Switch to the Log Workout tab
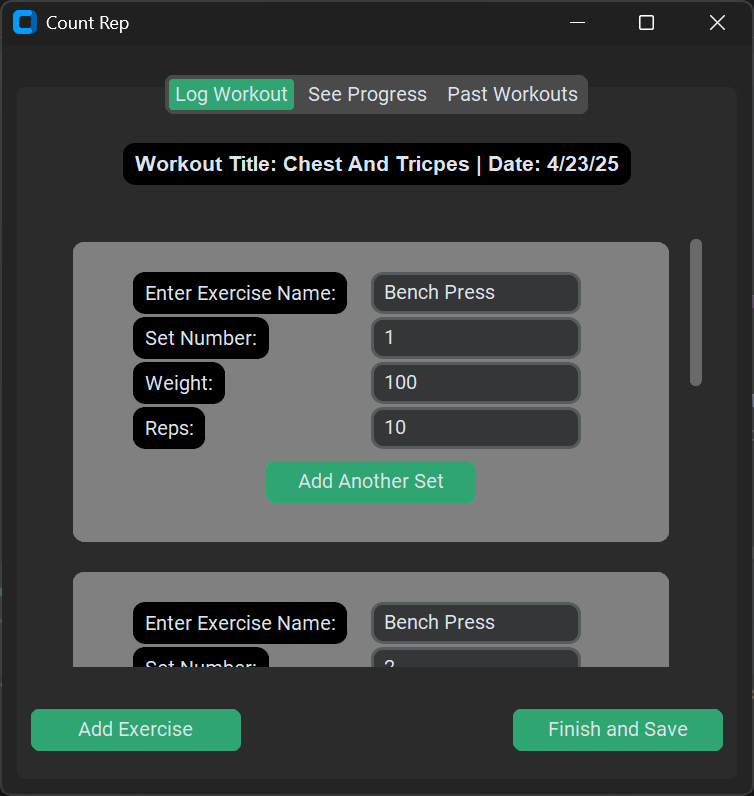This screenshot has height=796, width=754. pyautogui.click(x=231, y=94)
